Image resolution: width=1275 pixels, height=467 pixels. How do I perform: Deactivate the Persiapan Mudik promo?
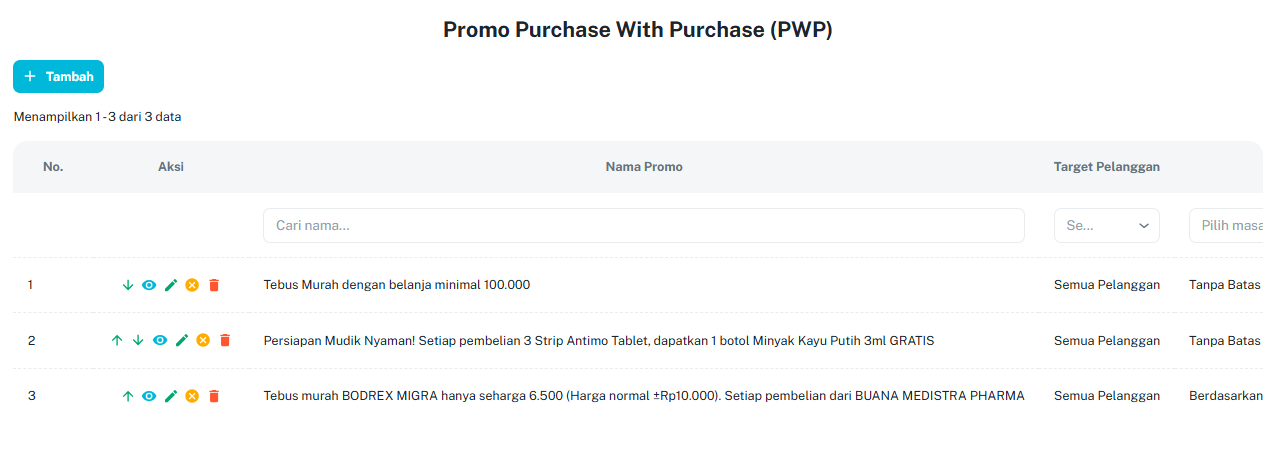coord(203,341)
